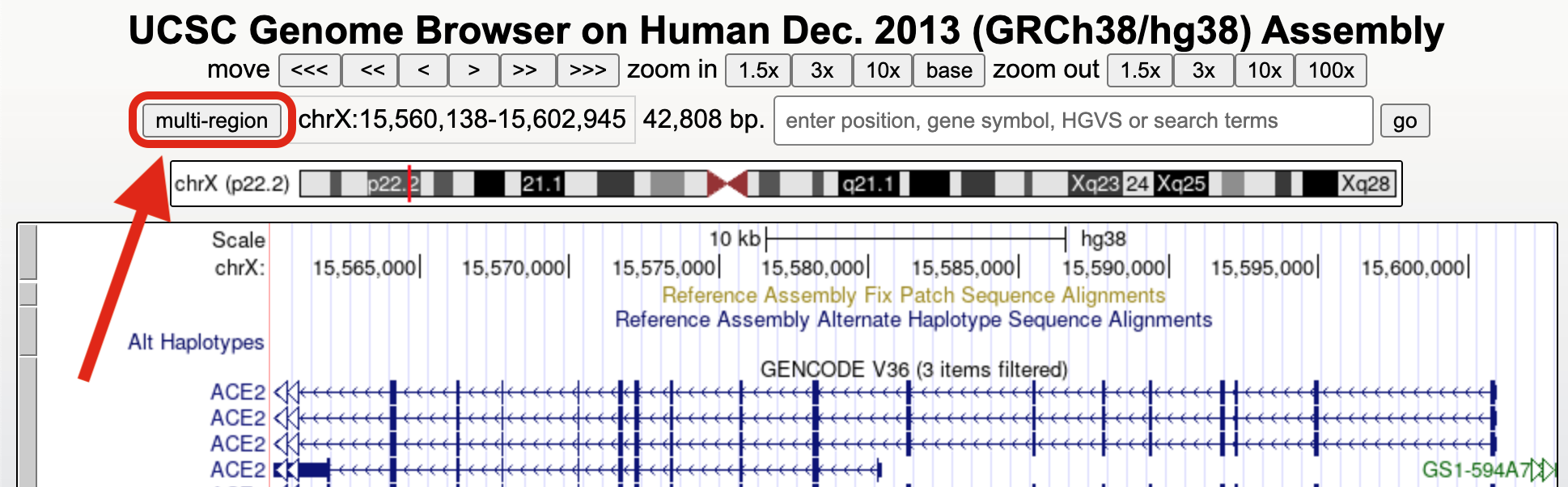Image resolution: width=1568 pixels, height=487 pixels.
Task: Move right using >> button
Action: [526, 70]
